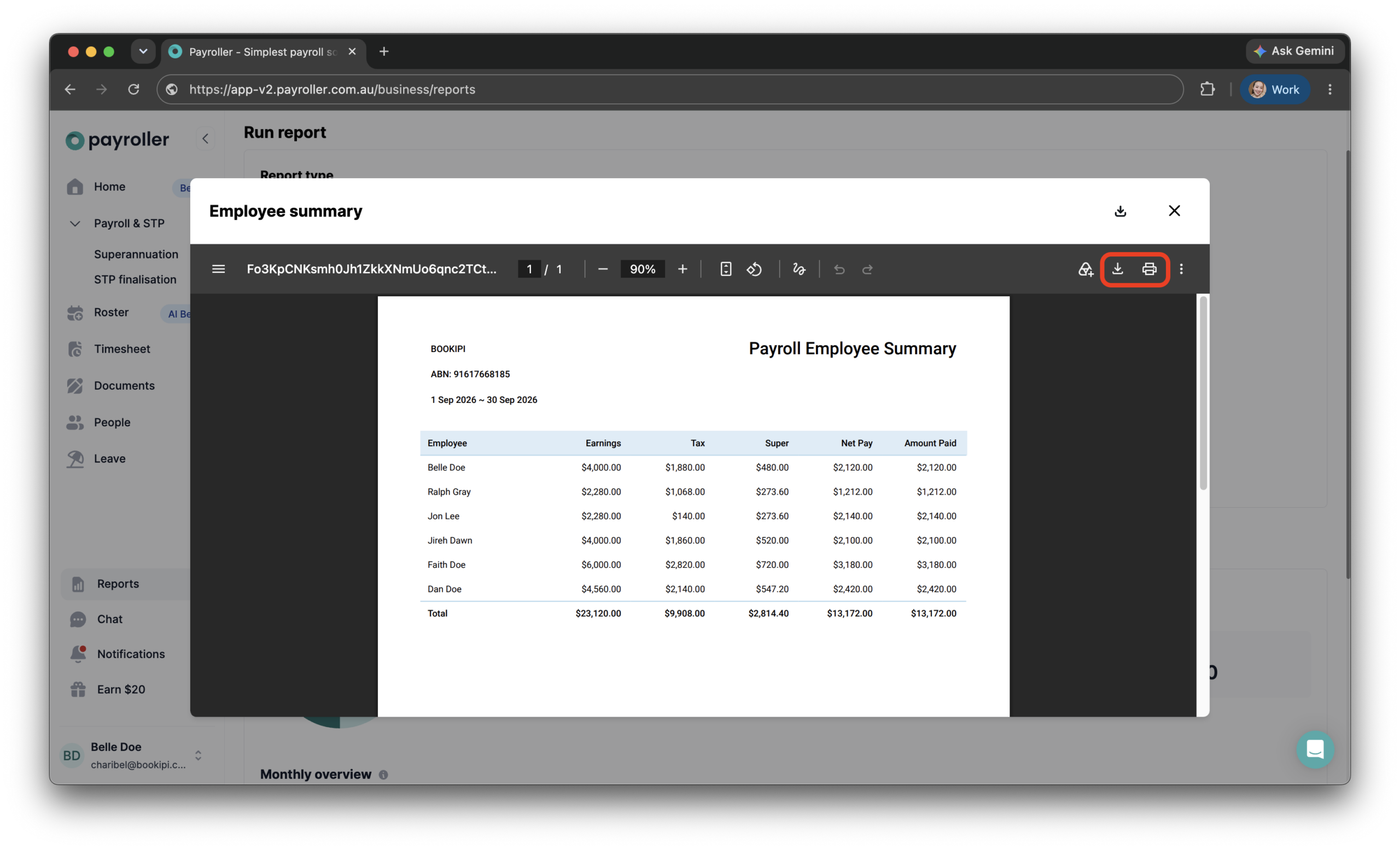Download report from Employee summary header
Viewport: 1400px width, 850px height.
pyautogui.click(x=1120, y=211)
